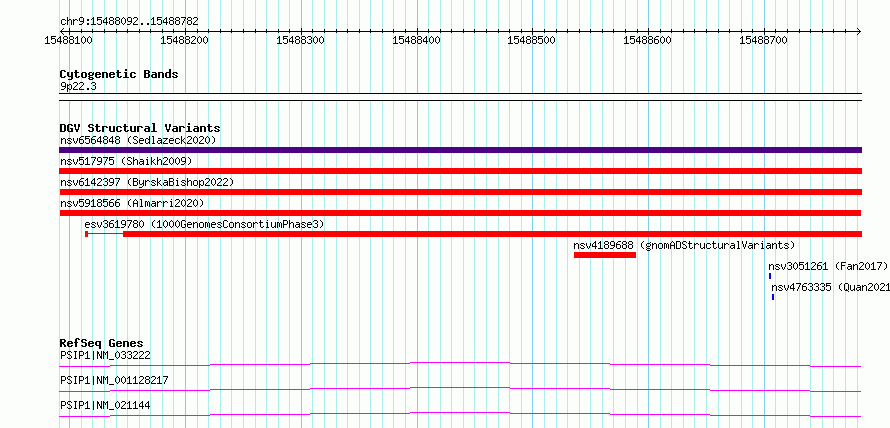Viewport: 890px width, 428px height.
Task: Select the dark purple nsv6564848 variant bar
Action: (460, 150)
